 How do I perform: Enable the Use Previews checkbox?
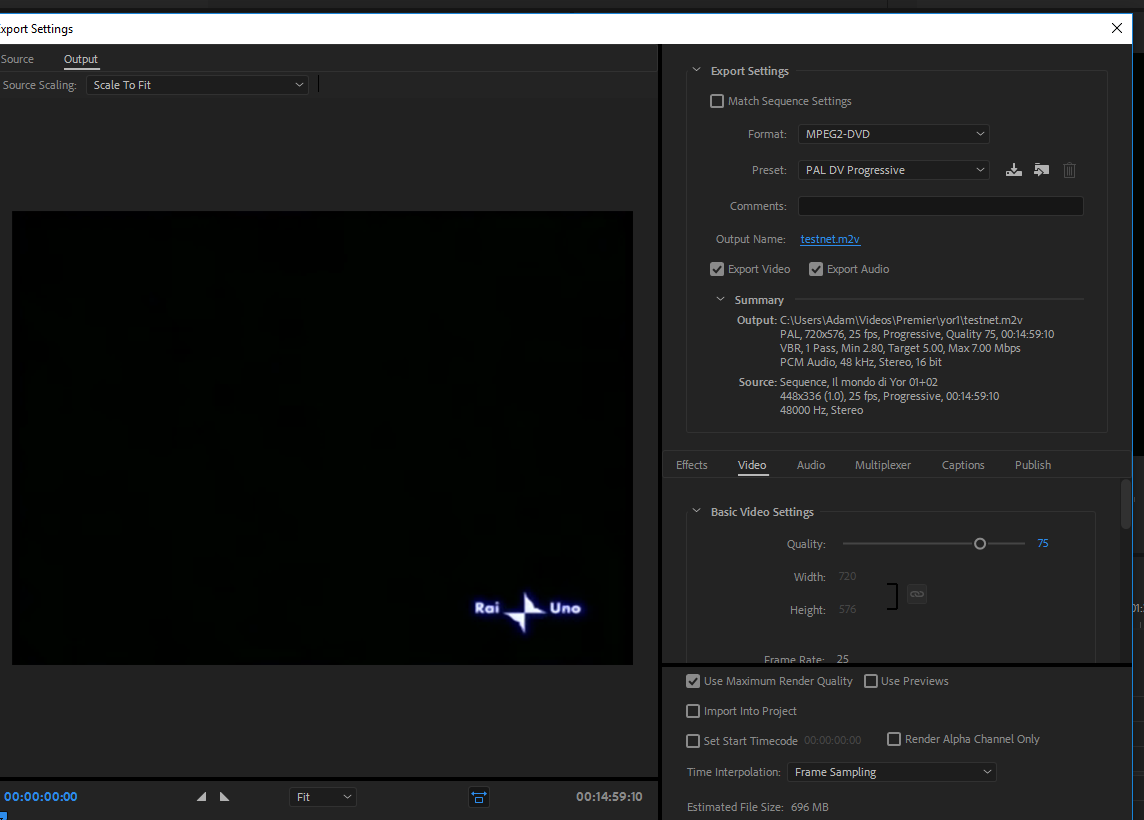(x=870, y=681)
